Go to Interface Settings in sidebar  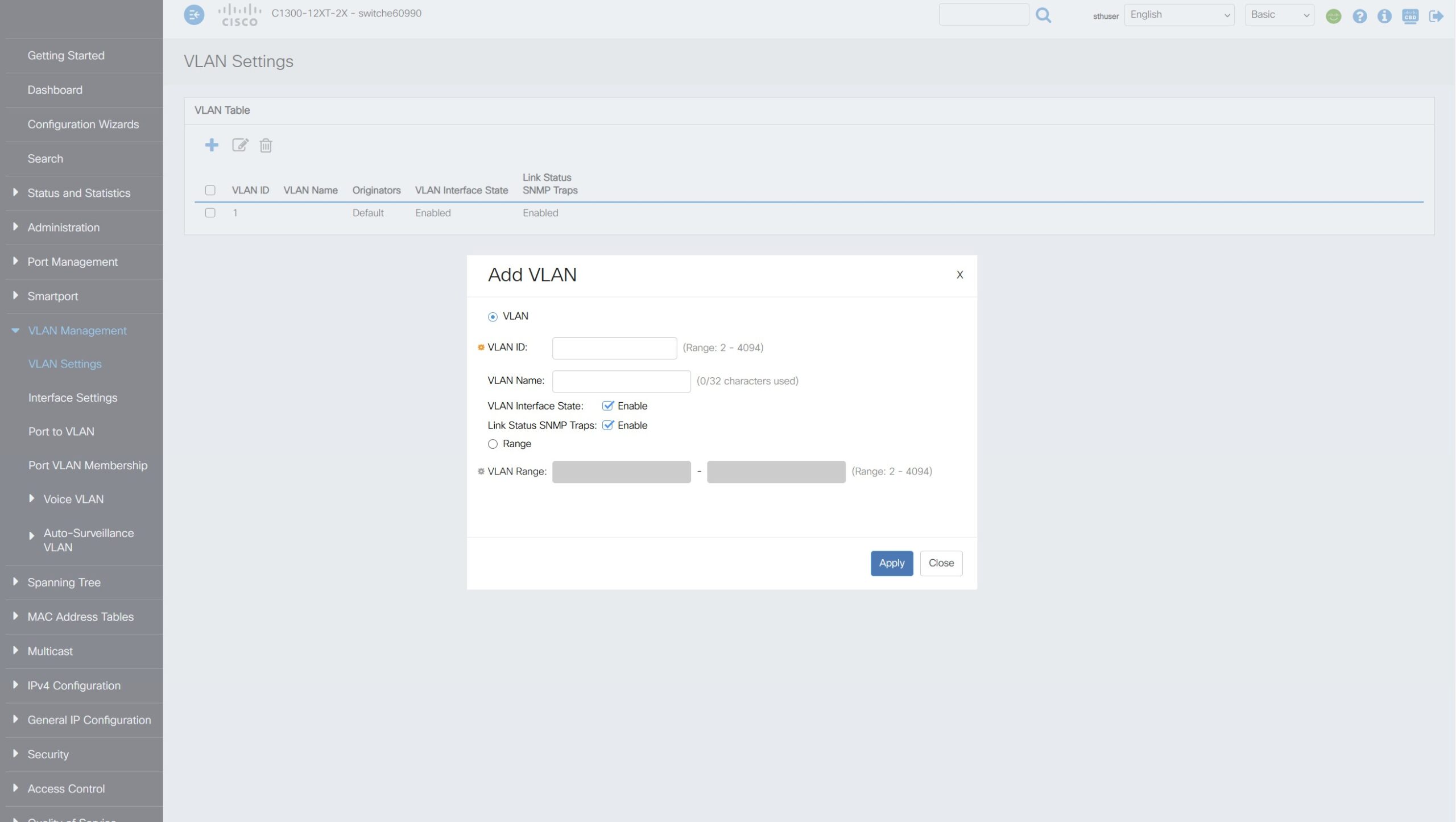73,398
